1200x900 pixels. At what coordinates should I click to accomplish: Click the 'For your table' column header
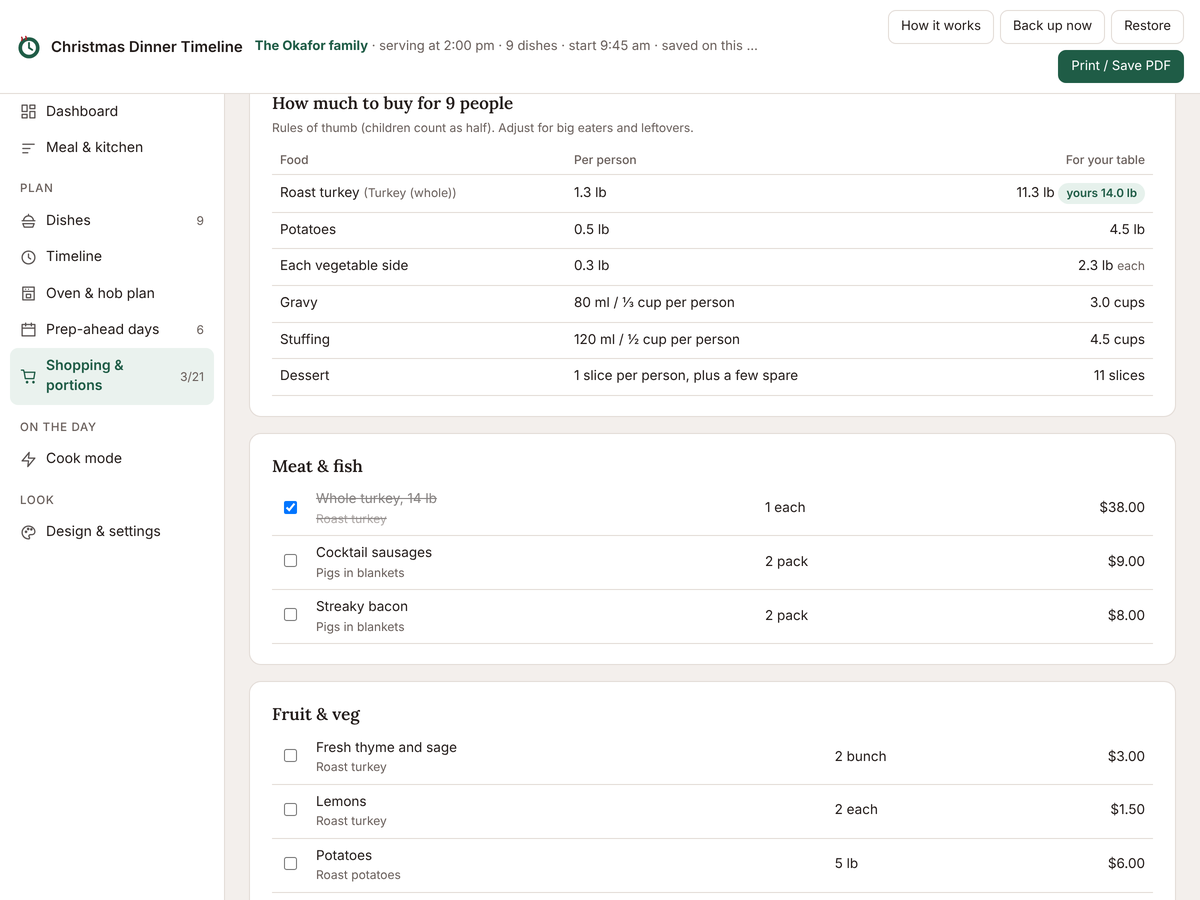[1105, 160]
